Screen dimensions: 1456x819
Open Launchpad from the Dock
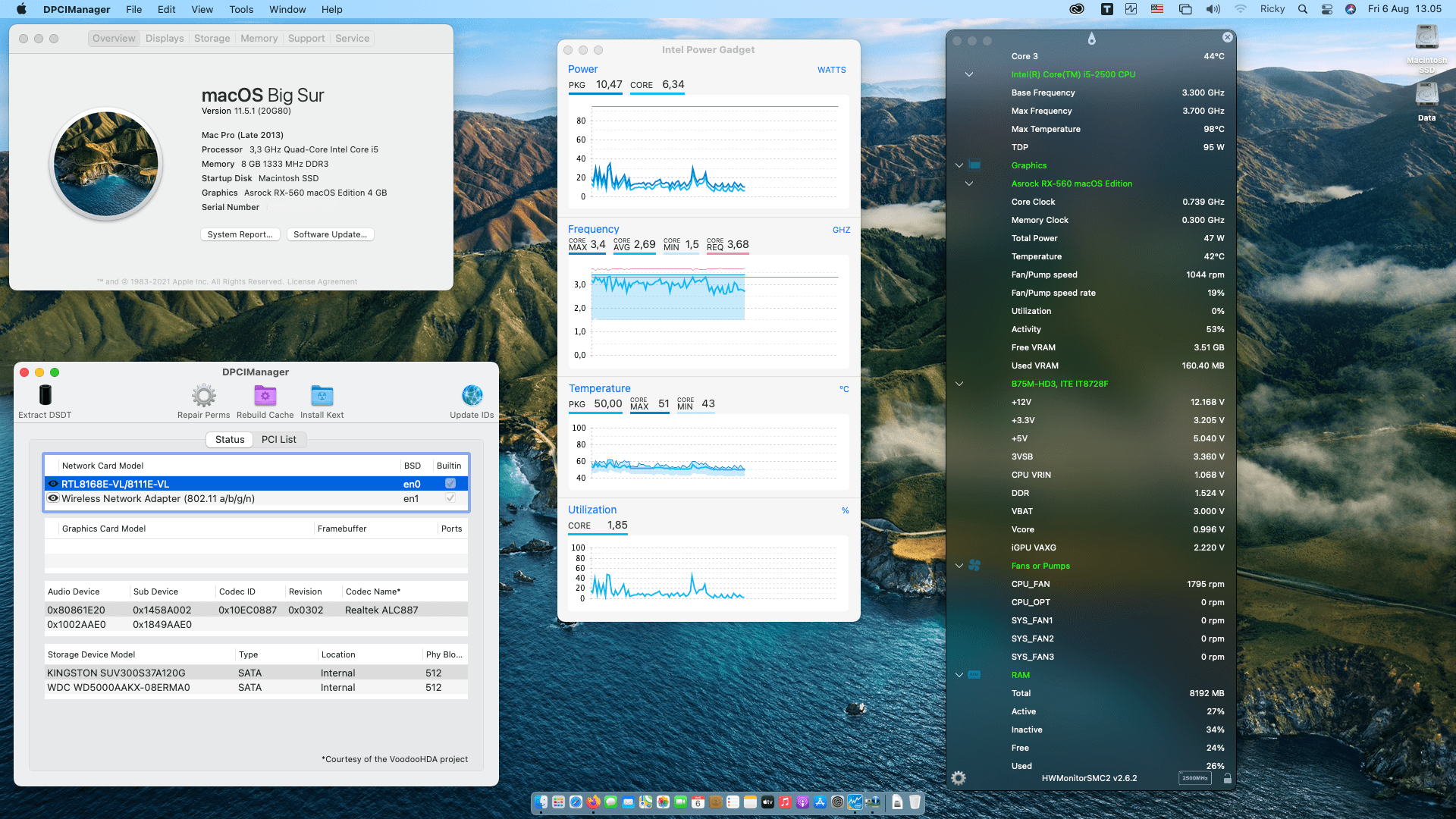(x=558, y=802)
